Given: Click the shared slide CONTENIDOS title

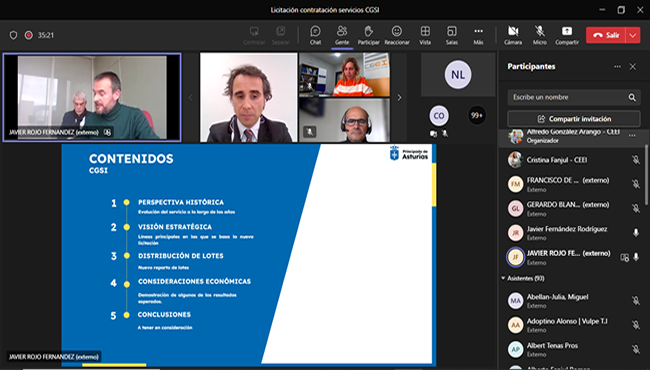Looking at the screenshot, I should coord(131,159).
